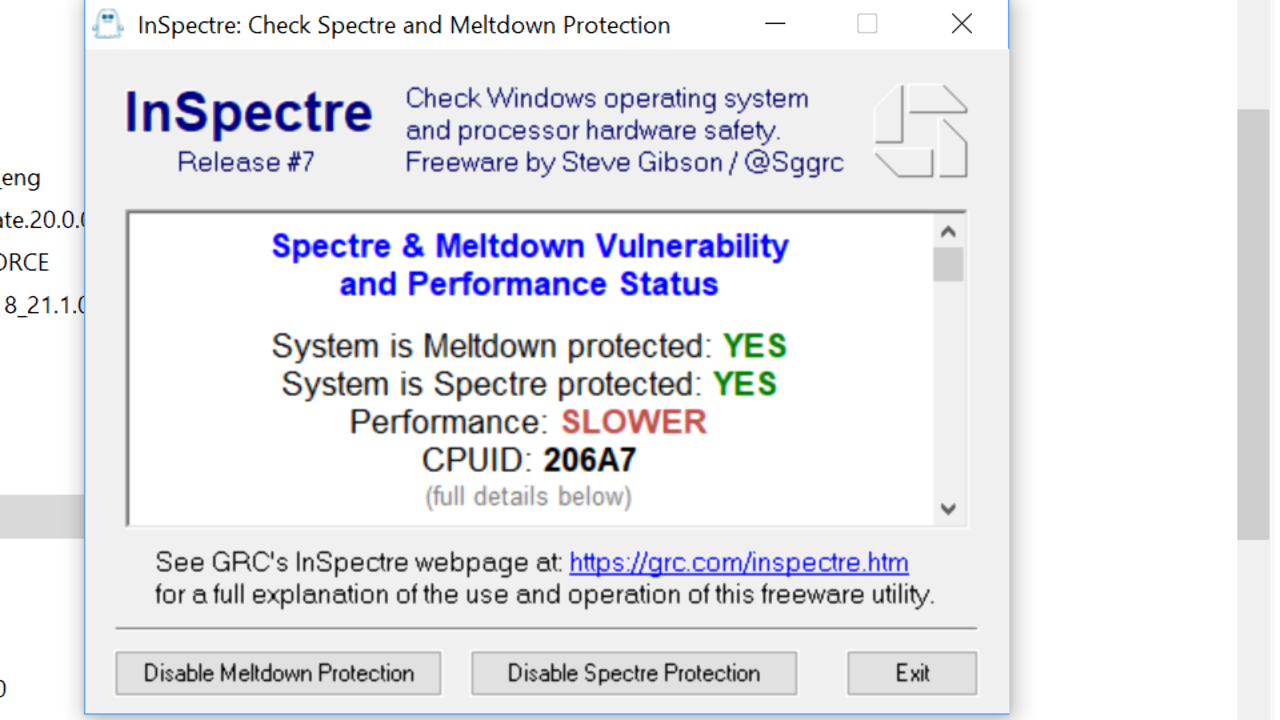1280x720 pixels.
Task: Disable Meltdown Protection button
Action: click(x=278, y=673)
